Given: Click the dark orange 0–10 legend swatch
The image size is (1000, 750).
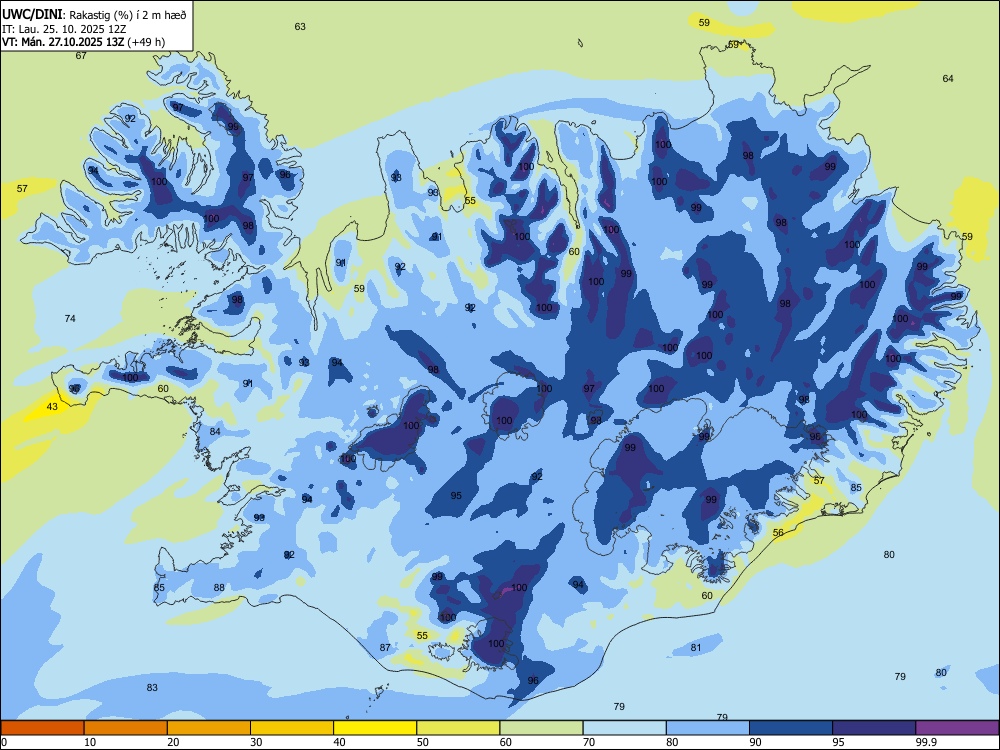Looking at the screenshot, I should [x=42, y=728].
